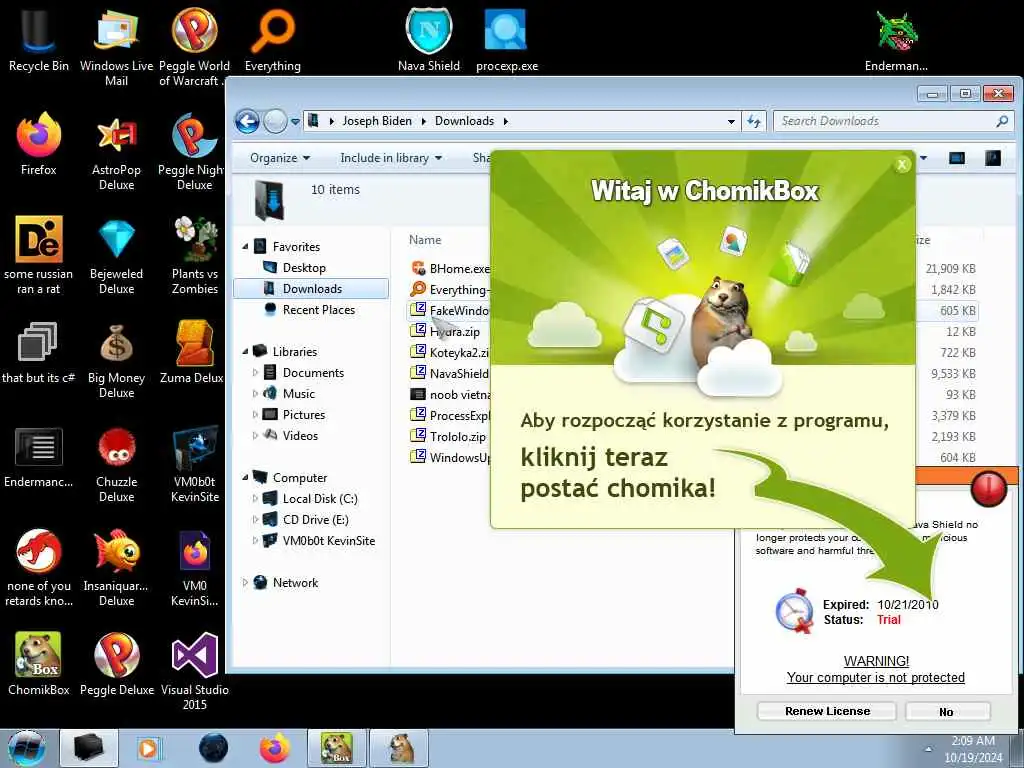This screenshot has height=768, width=1024.
Task: Select VM0b0t KevinSite in Computer tree
Action: 319,541
